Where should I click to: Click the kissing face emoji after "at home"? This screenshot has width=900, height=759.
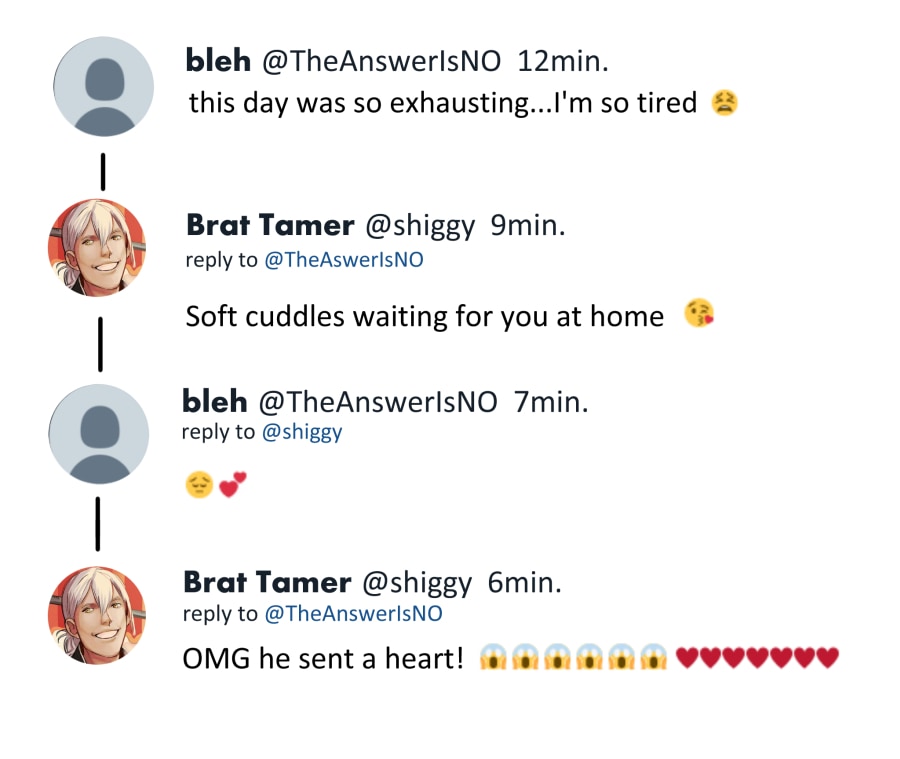point(700,316)
